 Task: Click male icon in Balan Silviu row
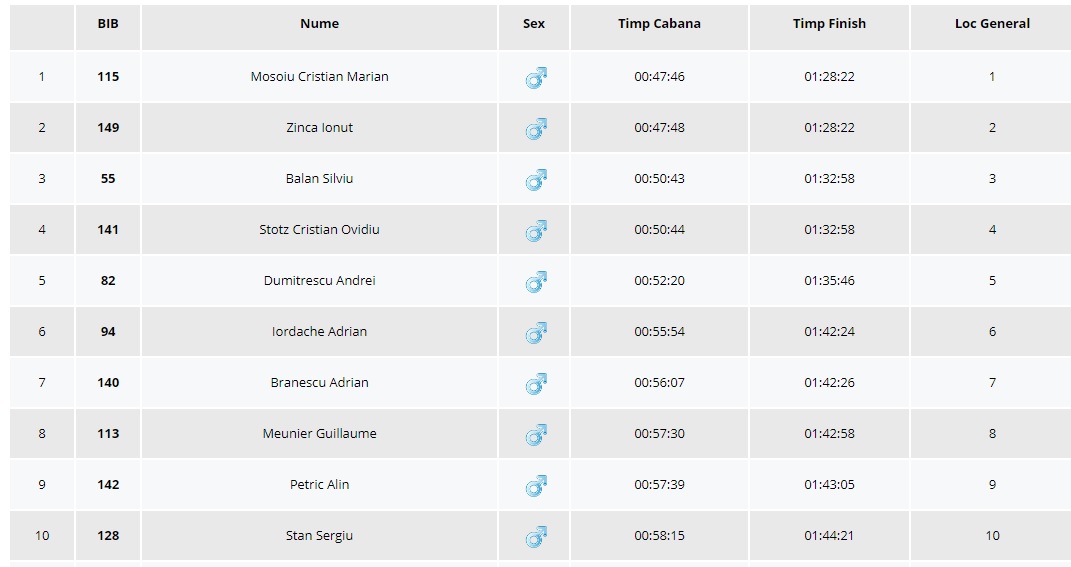click(536, 180)
